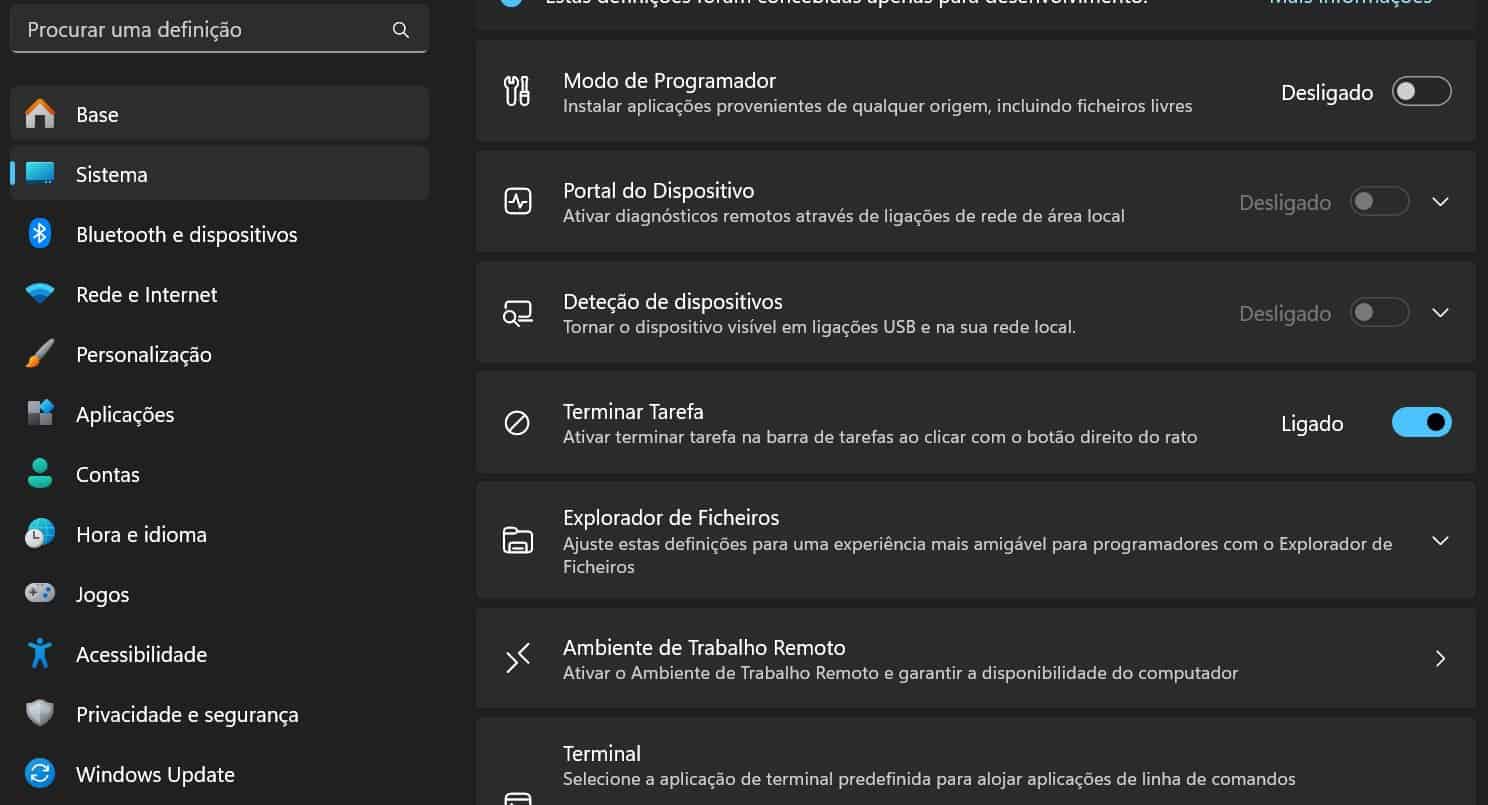1488x805 pixels.
Task: Click the Terminar Tarefa prohibition icon
Action: (x=517, y=423)
